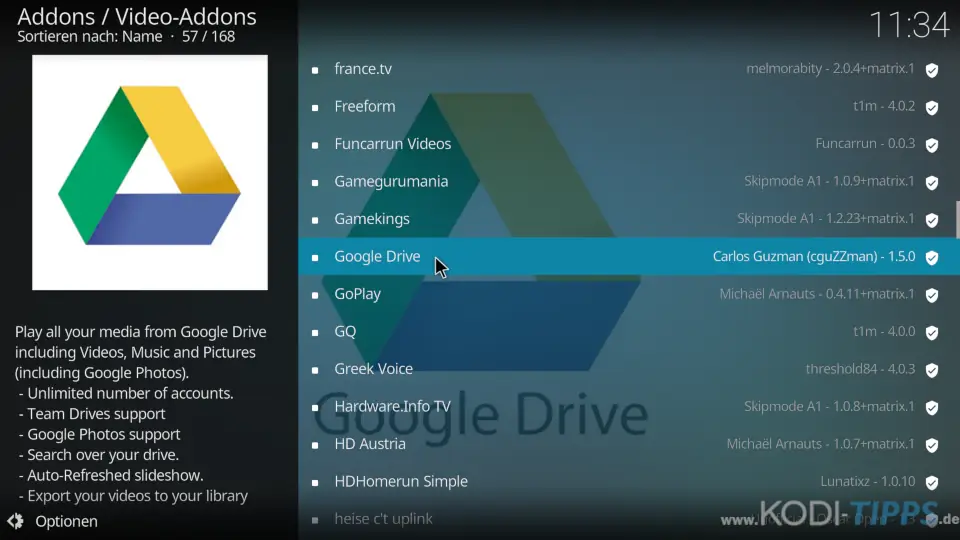
Task: Click the verified shield icon for Hardware.Info TV
Action: (x=932, y=408)
